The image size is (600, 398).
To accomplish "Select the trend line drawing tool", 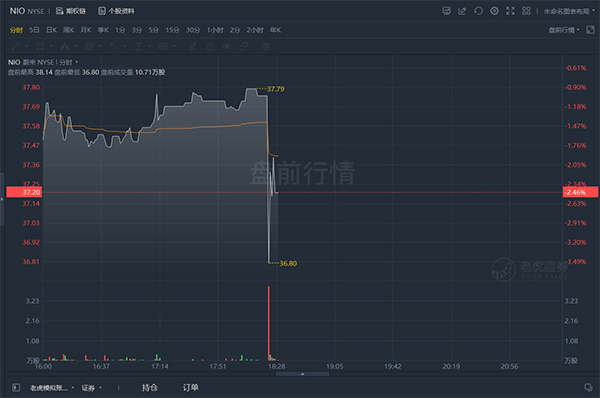I will click(16, 46).
